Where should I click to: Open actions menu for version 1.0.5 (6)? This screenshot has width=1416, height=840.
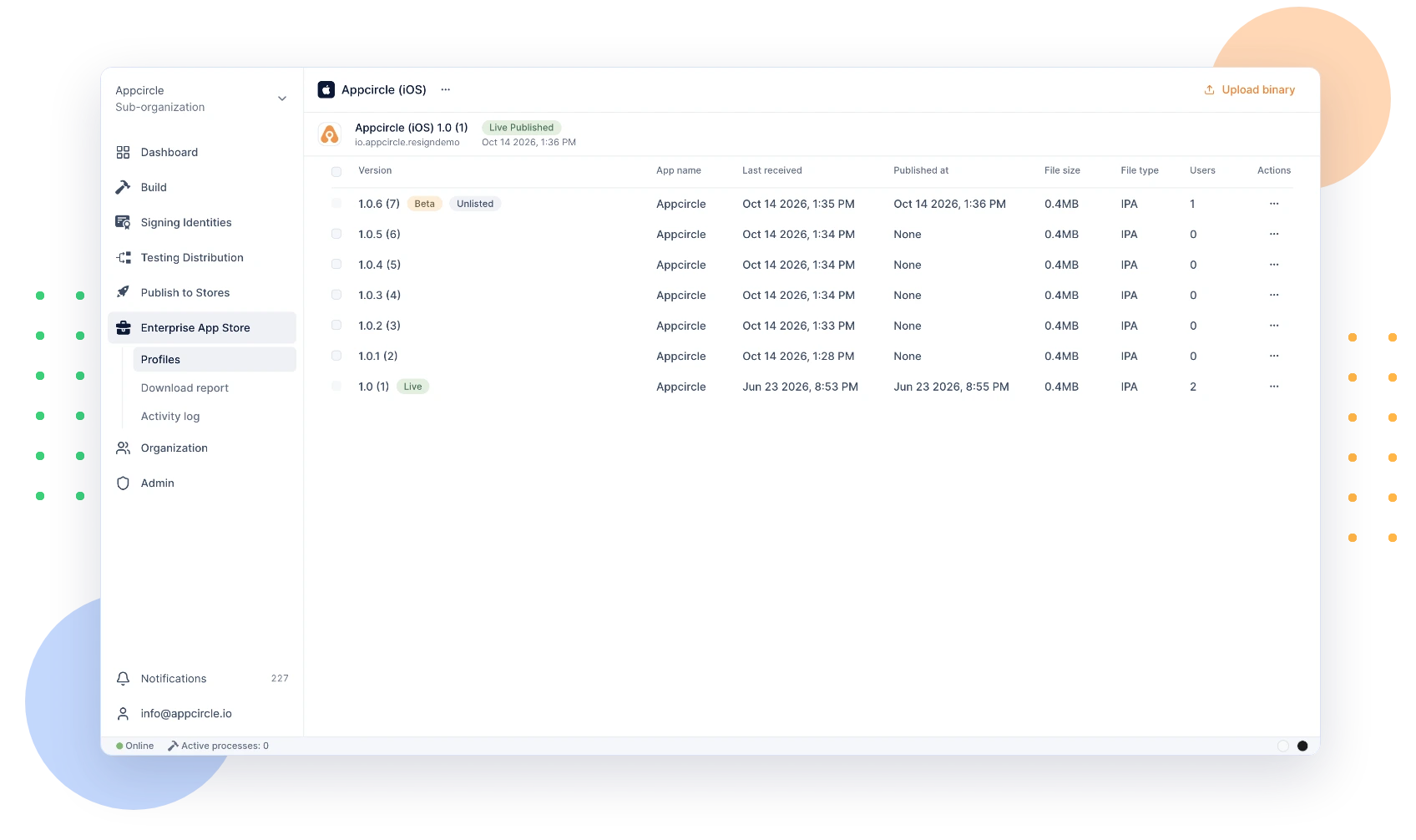coord(1274,234)
